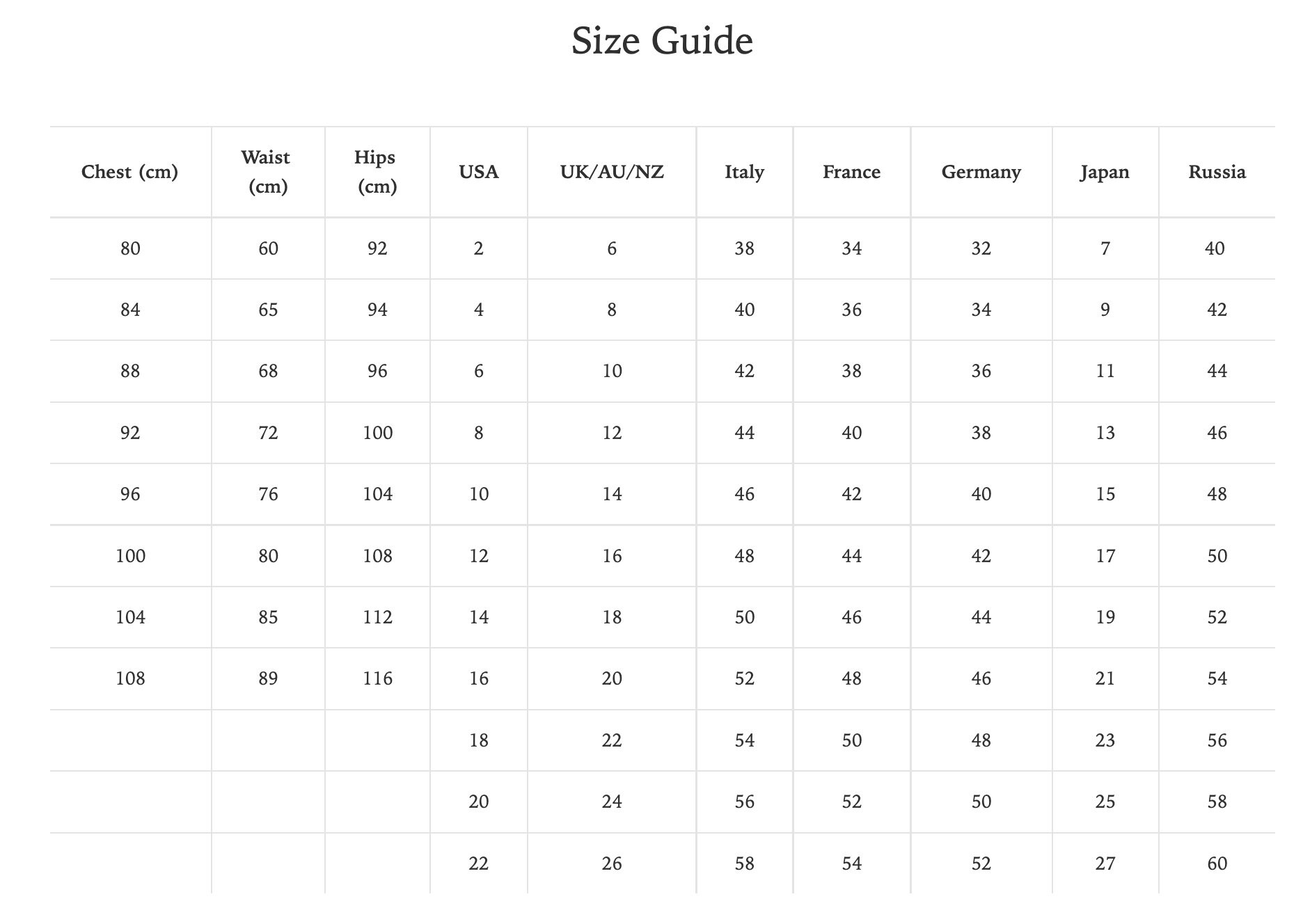Click the Japan cell showing 27

tap(1105, 863)
